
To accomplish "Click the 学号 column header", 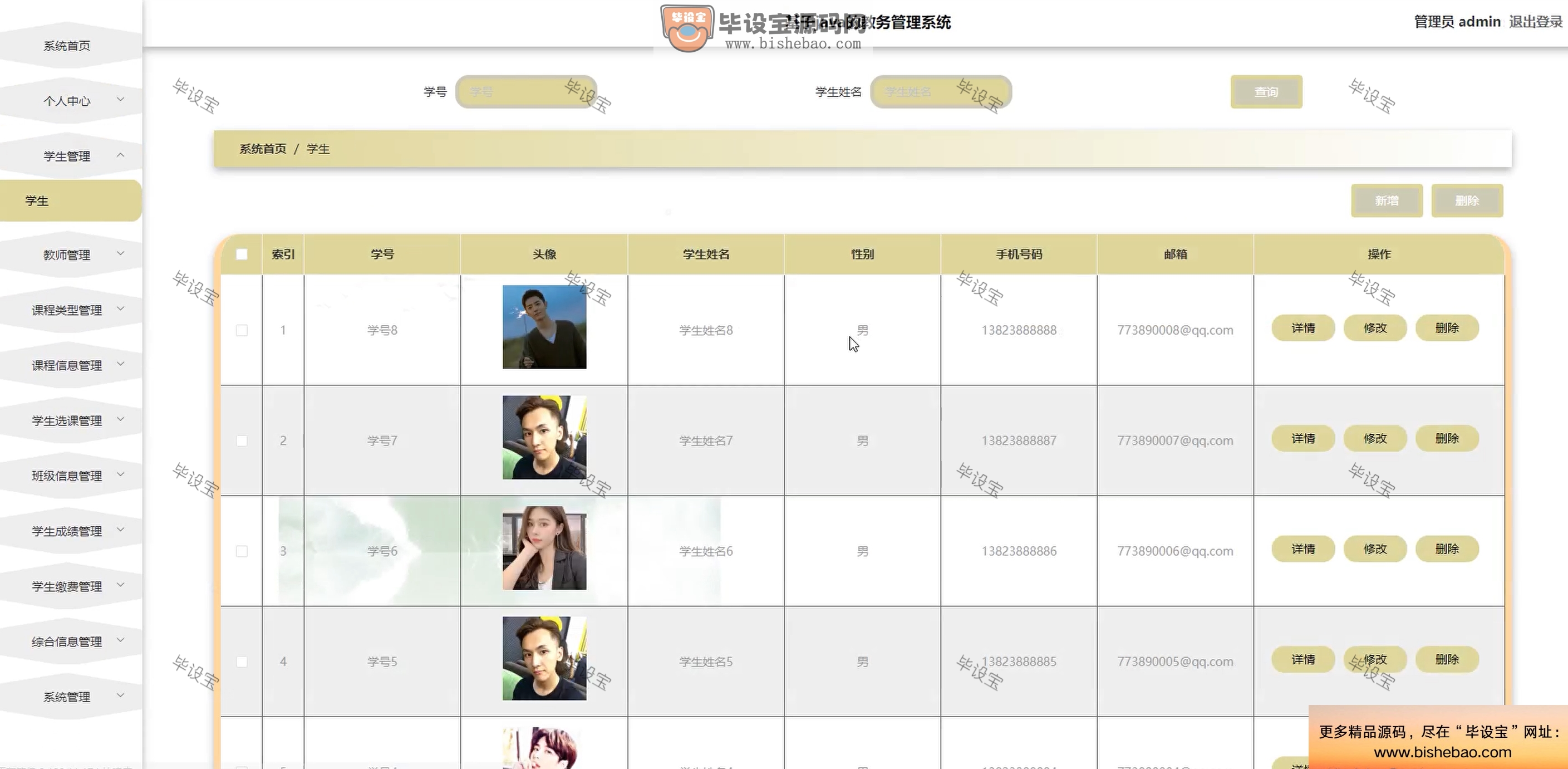I will tap(382, 254).
